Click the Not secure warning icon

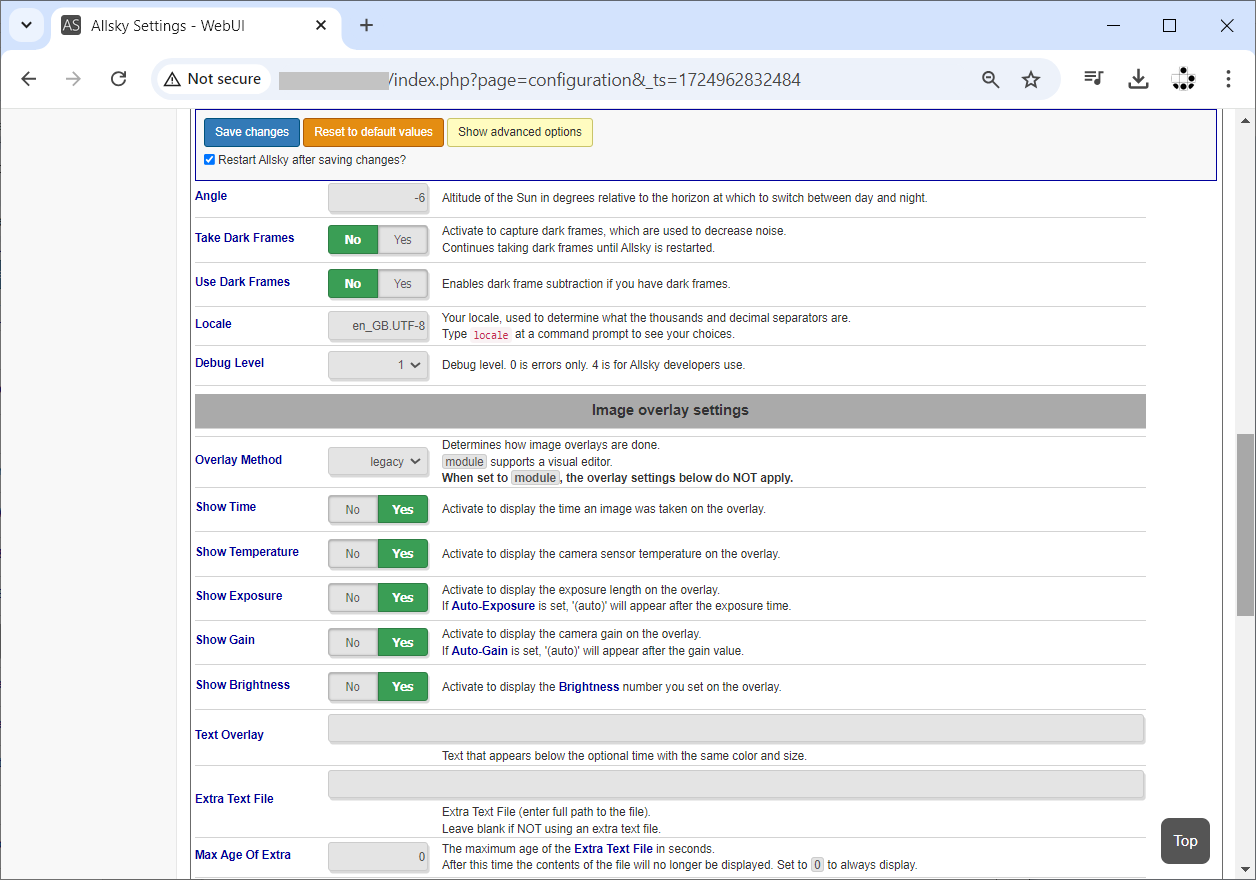(173, 79)
